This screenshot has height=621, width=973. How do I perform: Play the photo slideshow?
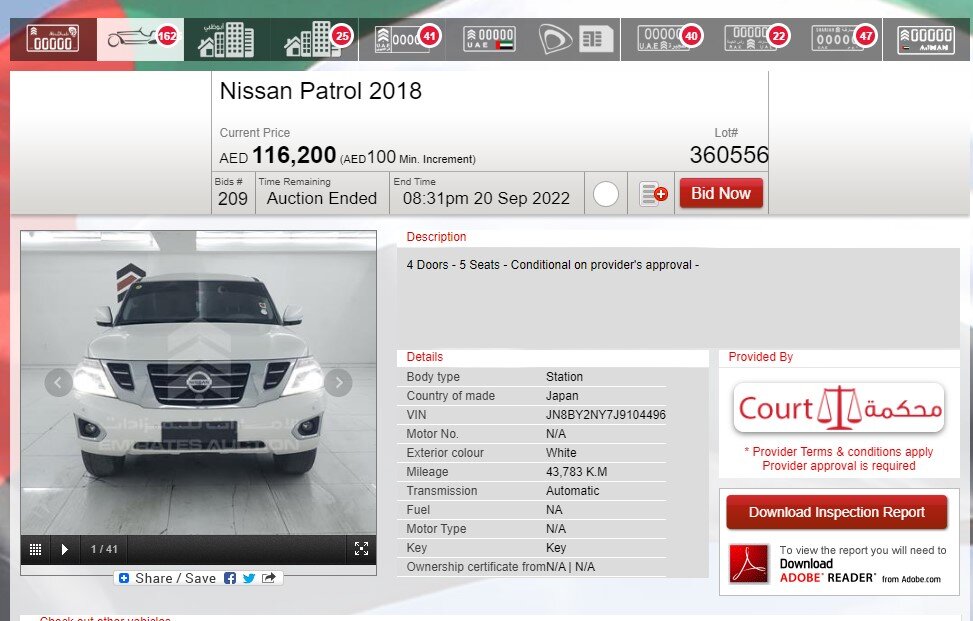(65, 549)
